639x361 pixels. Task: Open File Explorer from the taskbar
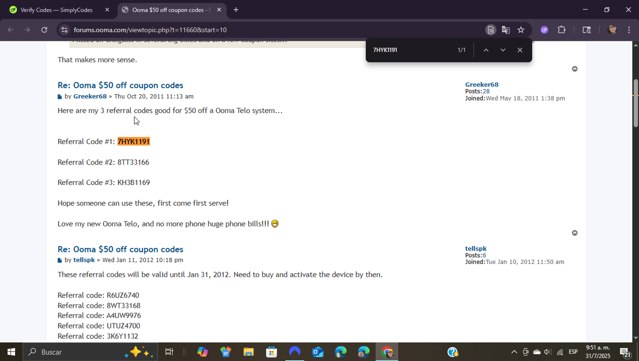[249, 352]
